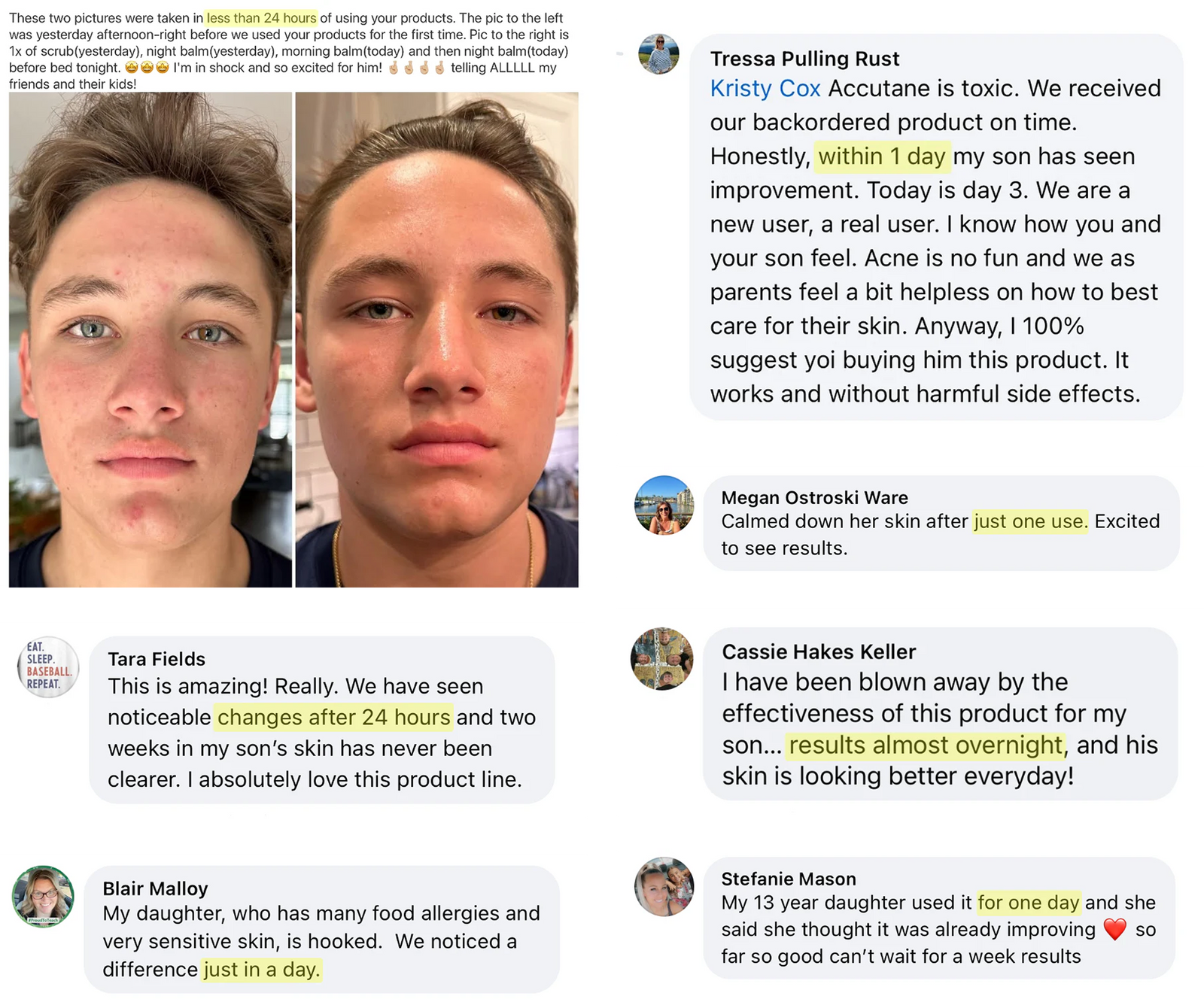Open Blair Malloy's profile picture

[x=43, y=896]
